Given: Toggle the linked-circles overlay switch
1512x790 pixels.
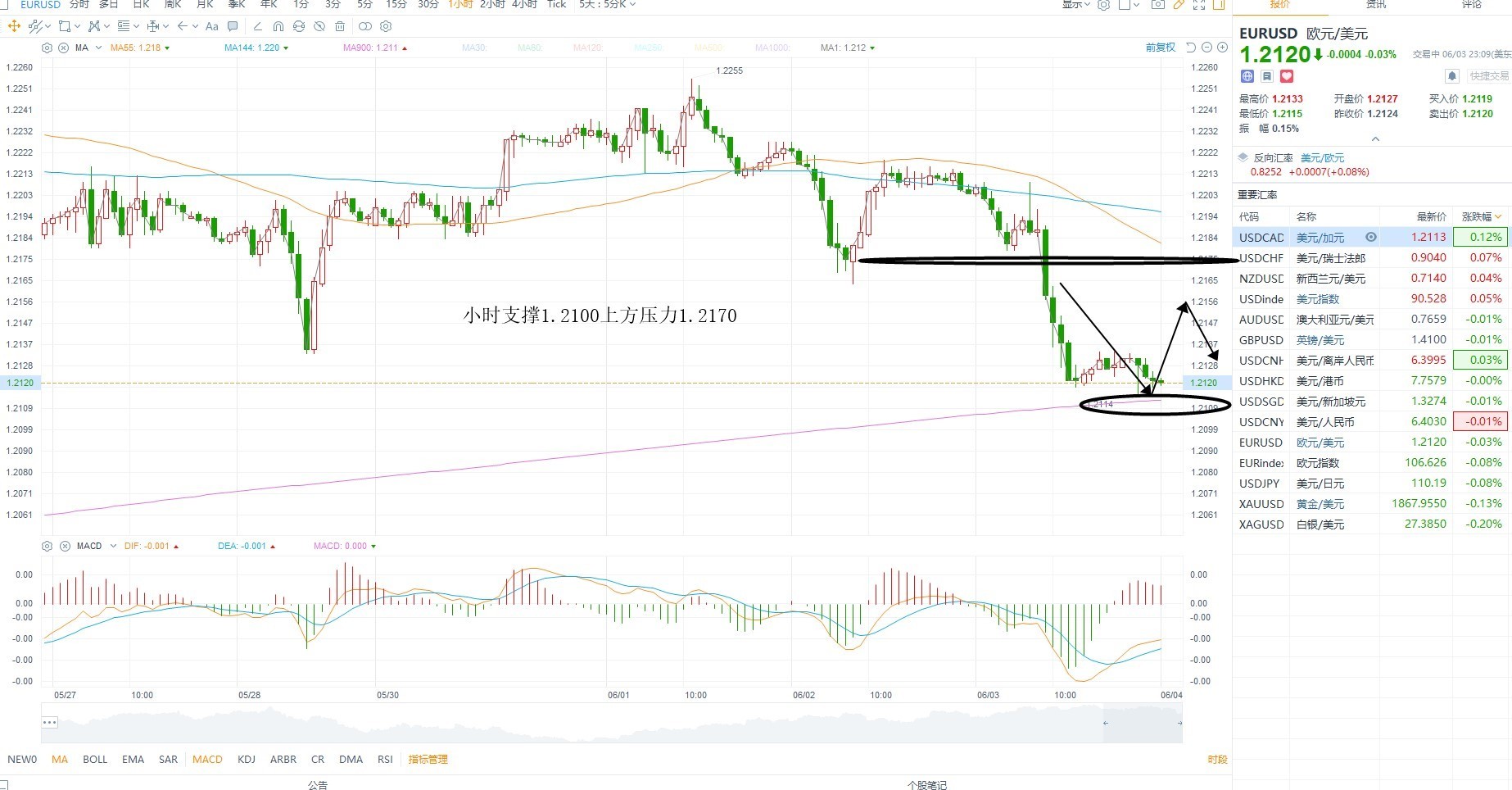Looking at the screenshot, I should click(365, 26).
